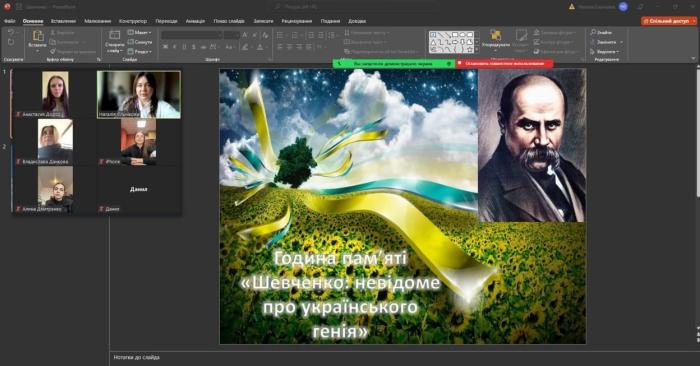Viewport: 700px width, 366px height.
Task: Click the warning triangle in the title bar
Action: coord(572,7)
